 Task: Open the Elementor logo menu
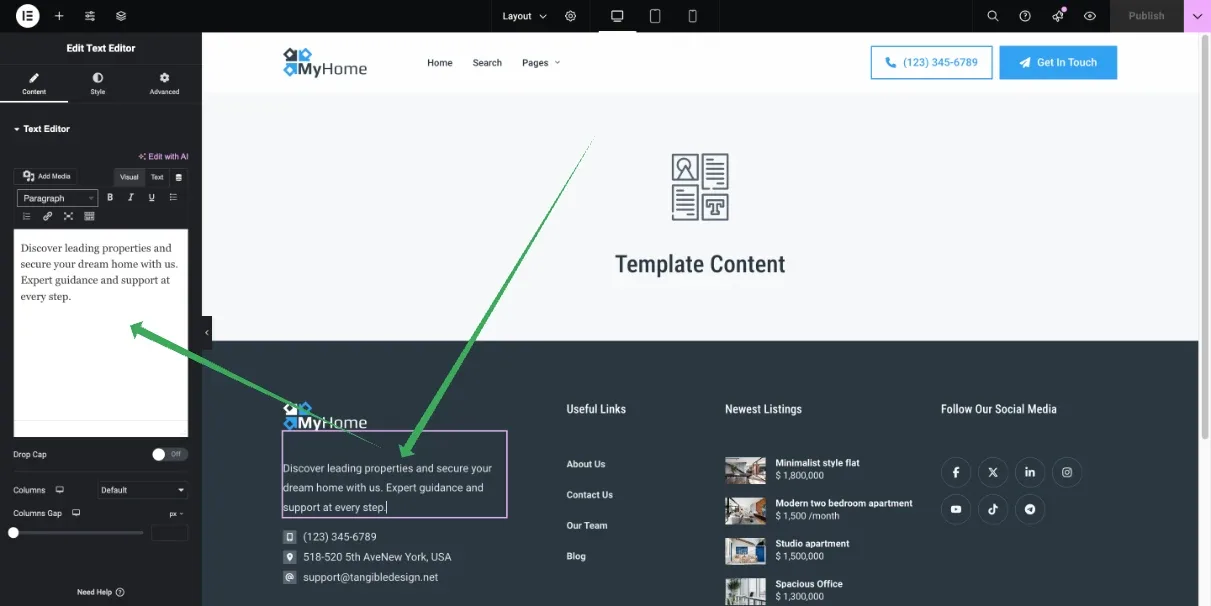28,16
